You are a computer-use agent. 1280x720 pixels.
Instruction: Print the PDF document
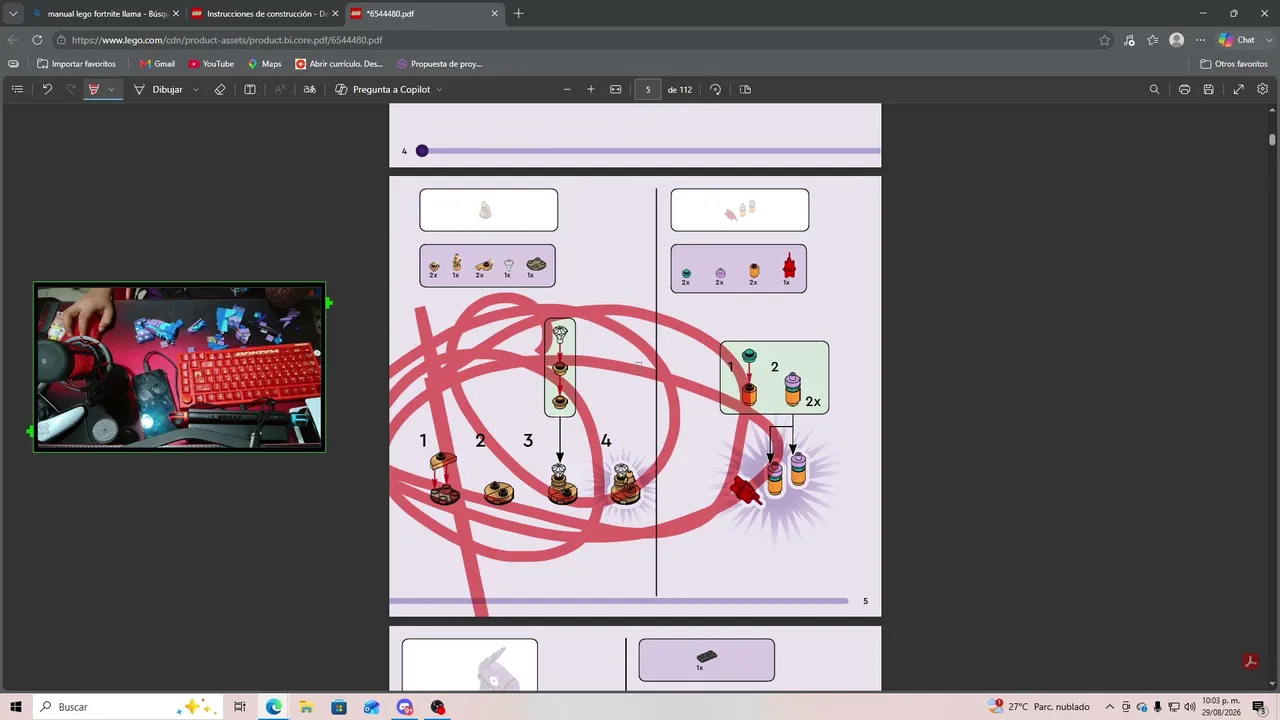coord(1185,89)
